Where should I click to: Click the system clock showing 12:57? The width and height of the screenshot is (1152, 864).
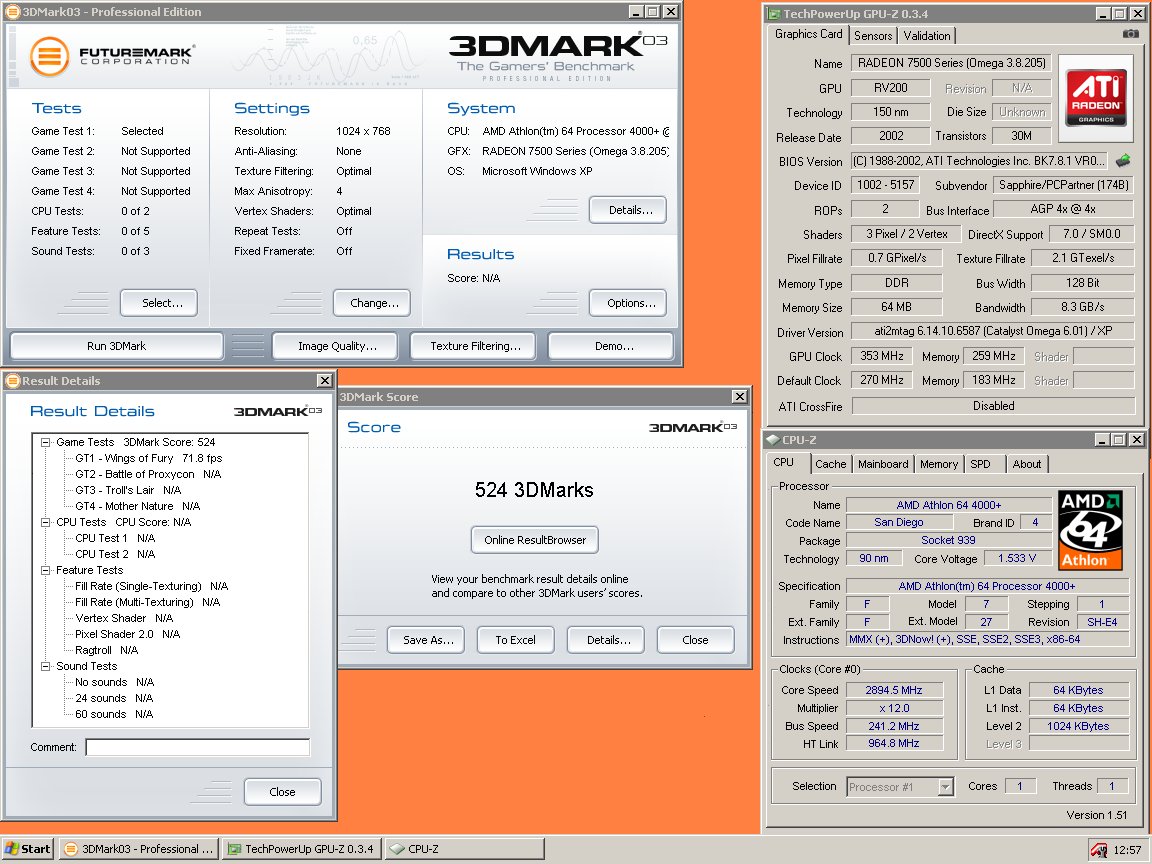coord(1127,850)
